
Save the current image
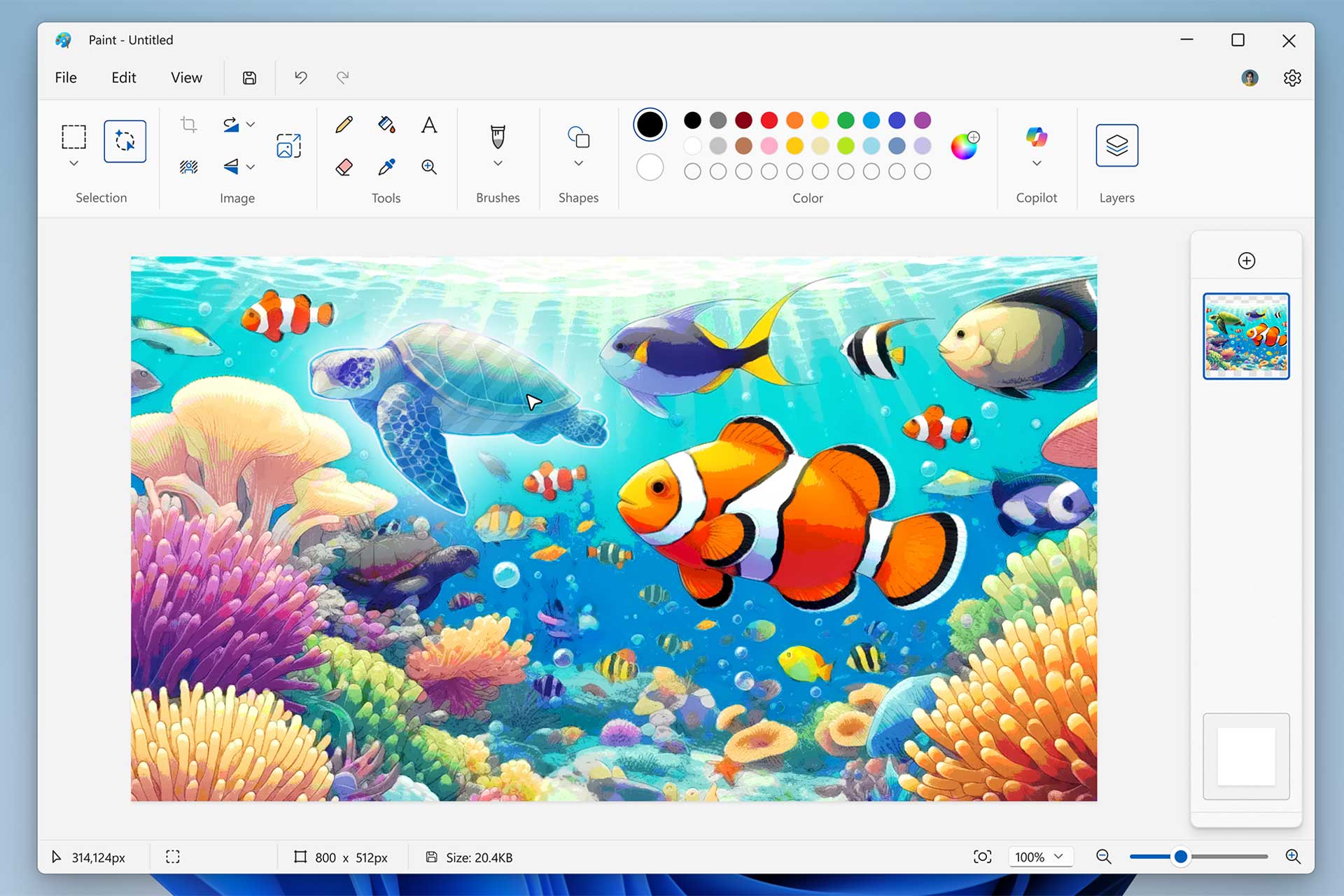pos(249,78)
